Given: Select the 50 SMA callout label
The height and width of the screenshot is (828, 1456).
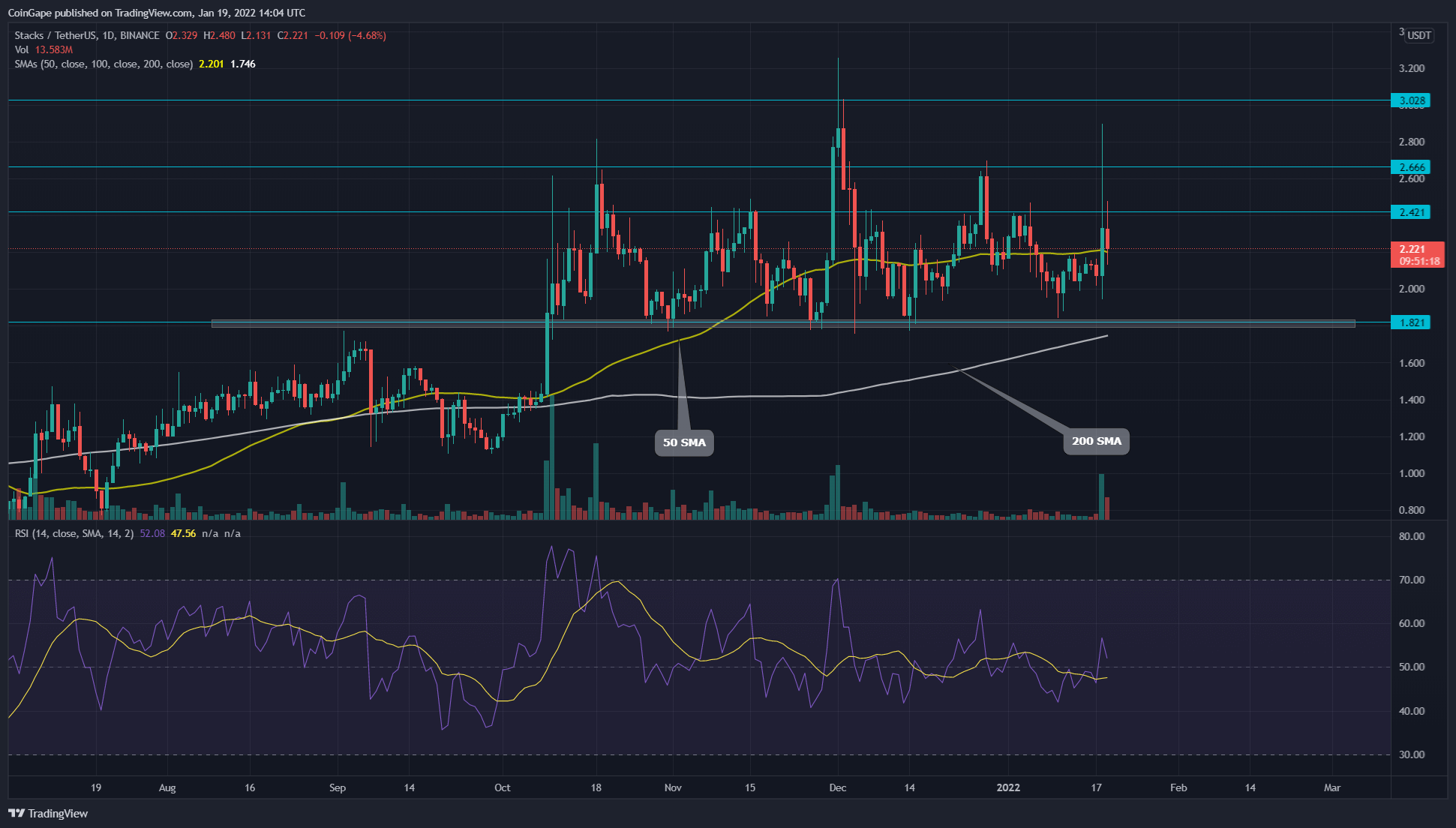Looking at the screenshot, I should pyautogui.click(x=684, y=442).
